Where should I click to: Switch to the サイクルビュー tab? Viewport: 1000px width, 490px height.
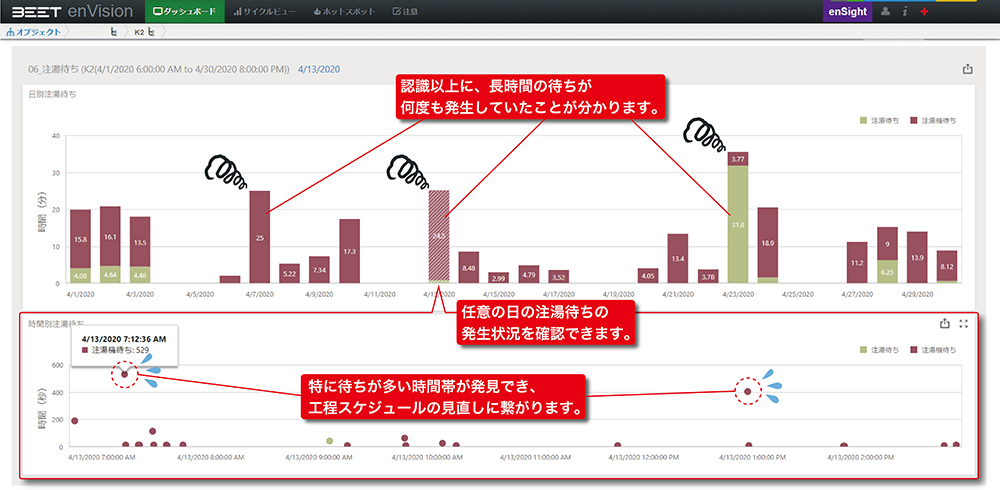coord(264,11)
